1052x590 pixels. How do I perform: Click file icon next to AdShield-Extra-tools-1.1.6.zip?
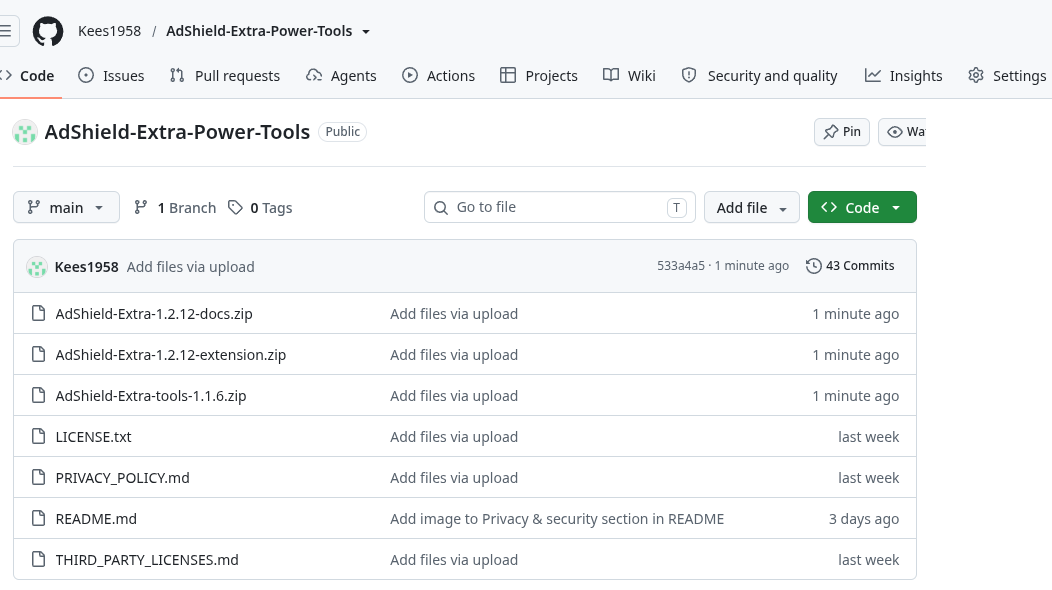38,395
